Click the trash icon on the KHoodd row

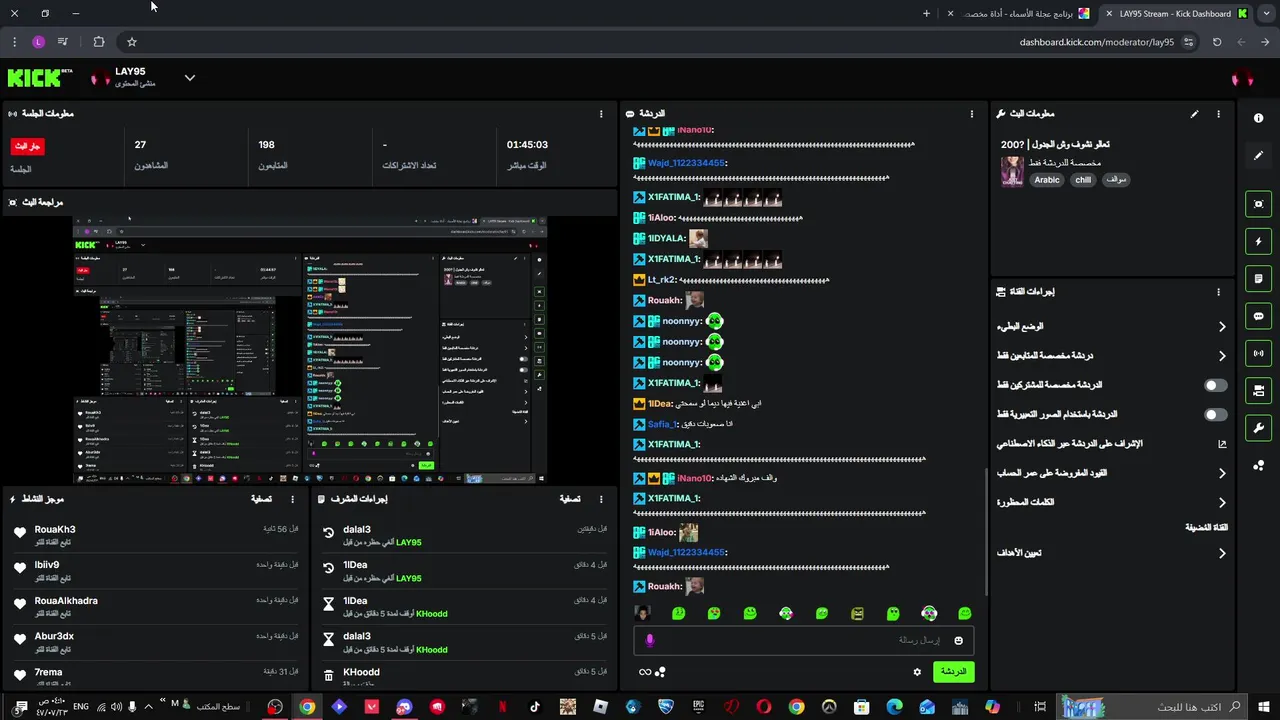328,675
